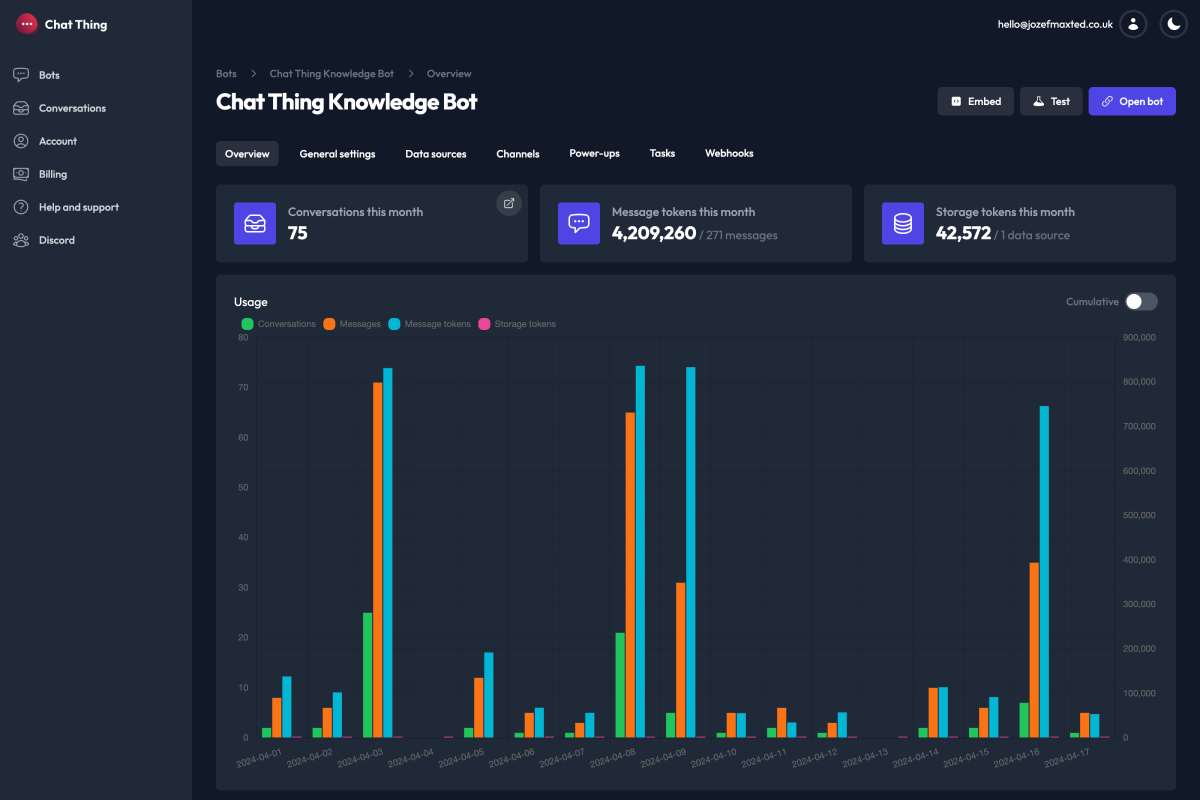The image size is (1200, 800).
Task: Click the green conversations bar for 2024-04-03
Action: click(368, 675)
